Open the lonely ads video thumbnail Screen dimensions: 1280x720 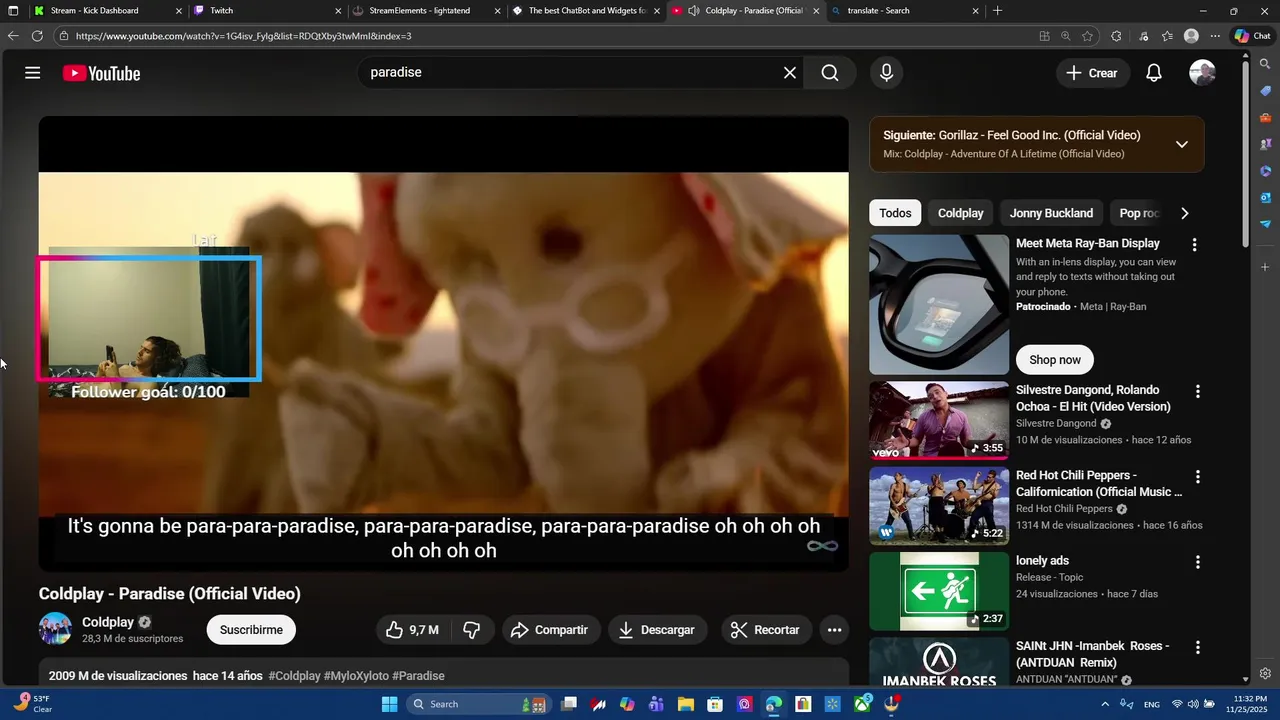939,591
